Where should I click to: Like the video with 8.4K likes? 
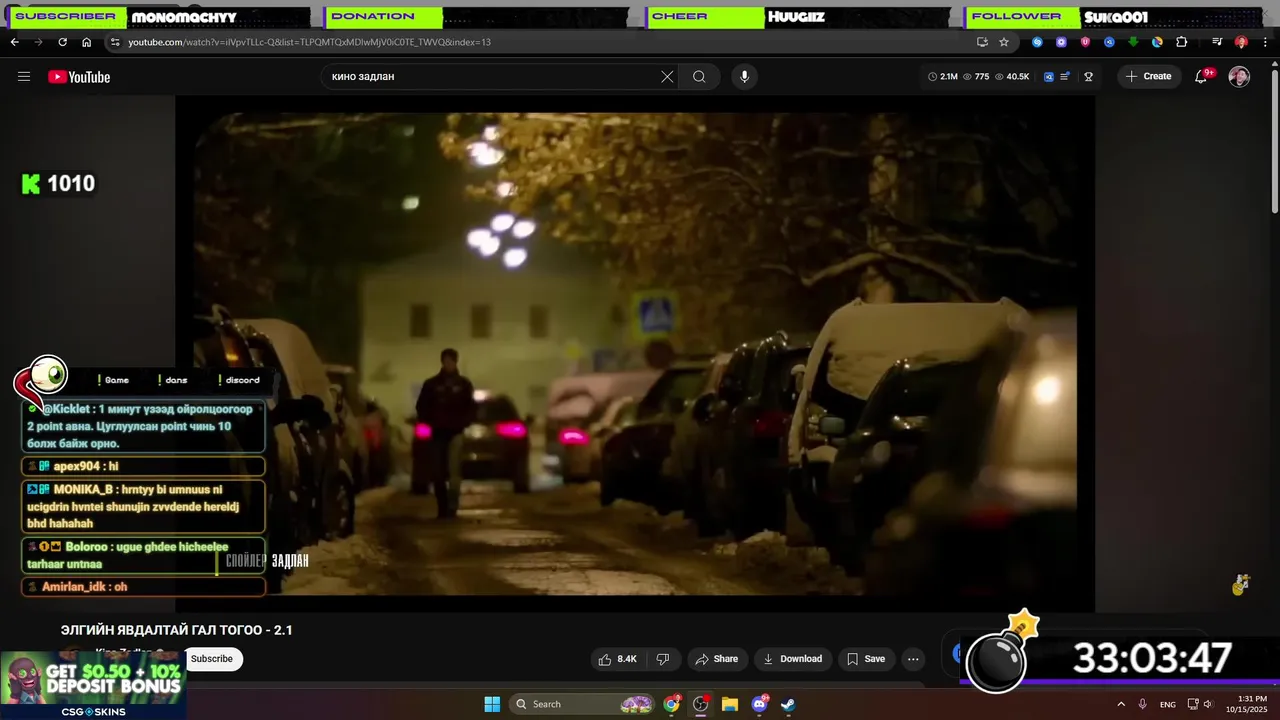coord(617,658)
